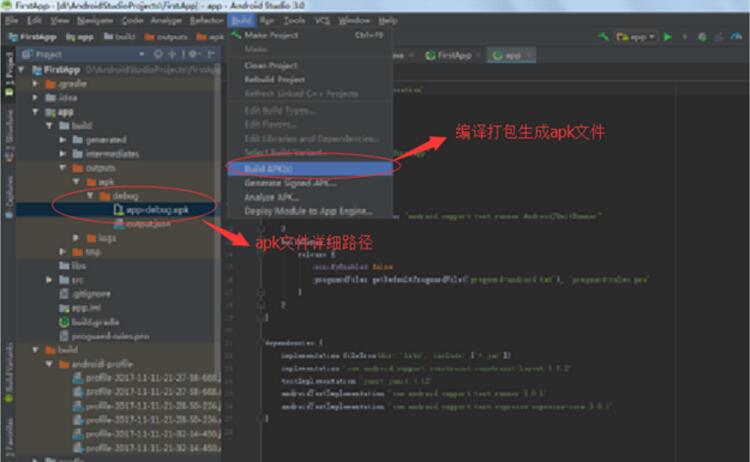This screenshot has width=750, height=462.
Task: Expand the logs folder
Action: tap(76, 238)
